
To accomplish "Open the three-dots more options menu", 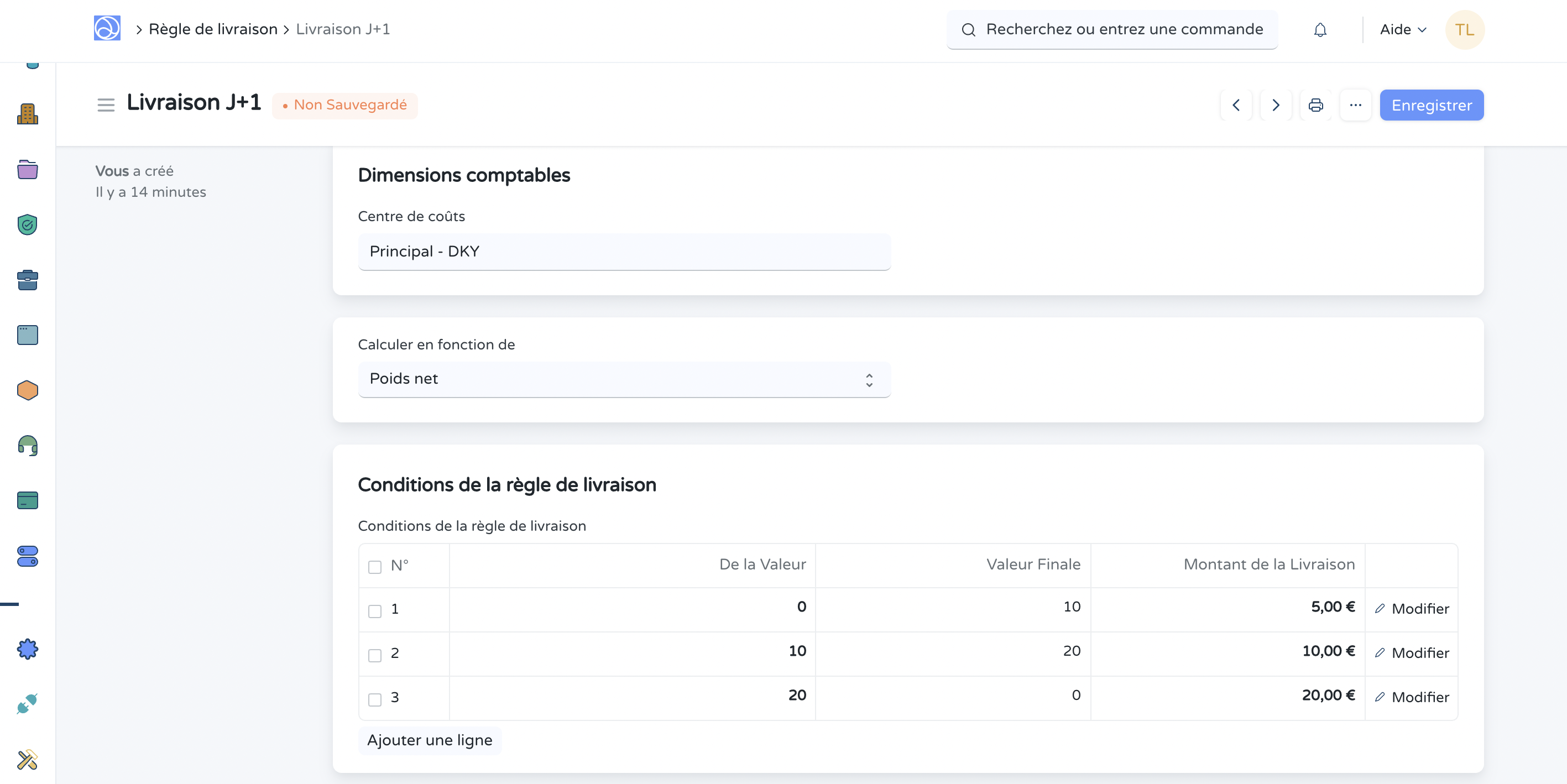I will click(x=1355, y=105).
